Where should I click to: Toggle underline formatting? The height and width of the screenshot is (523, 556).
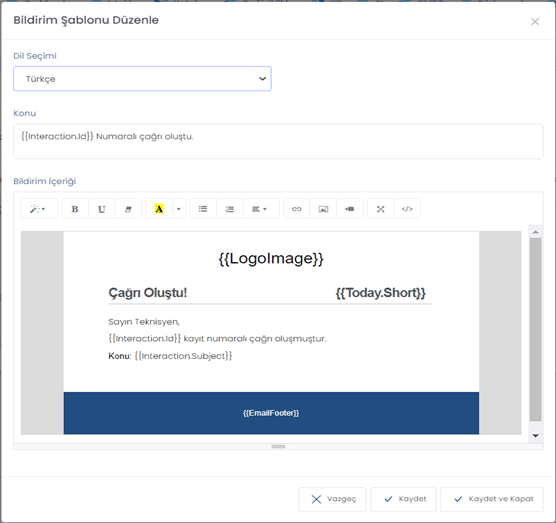click(101, 209)
